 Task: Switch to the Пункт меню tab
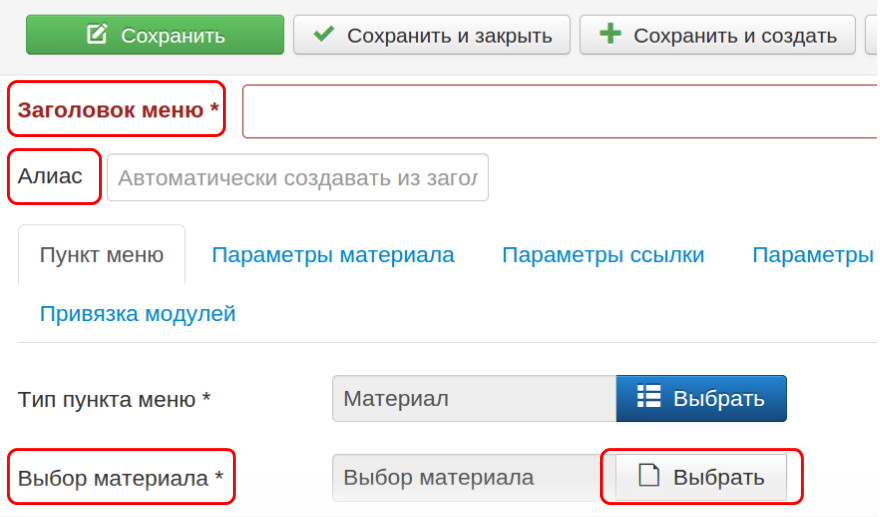pos(101,255)
